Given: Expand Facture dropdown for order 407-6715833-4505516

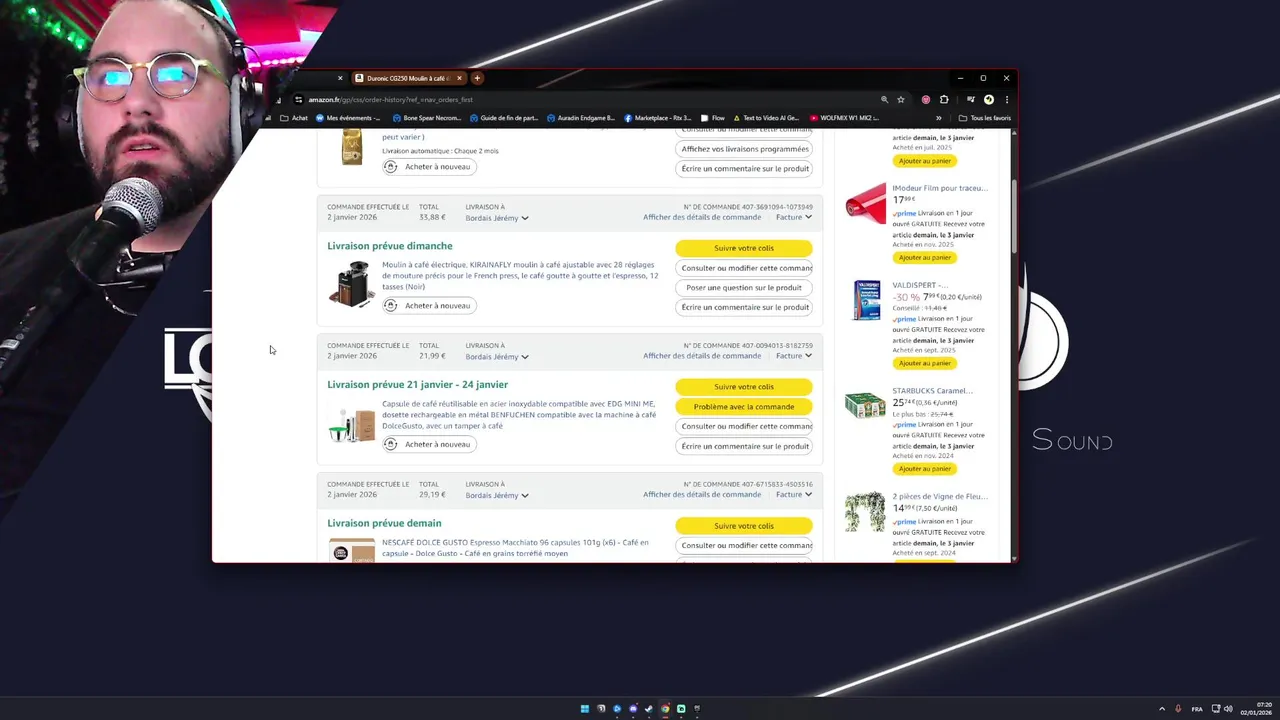Looking at the screenshot, I should coord(794,495).
